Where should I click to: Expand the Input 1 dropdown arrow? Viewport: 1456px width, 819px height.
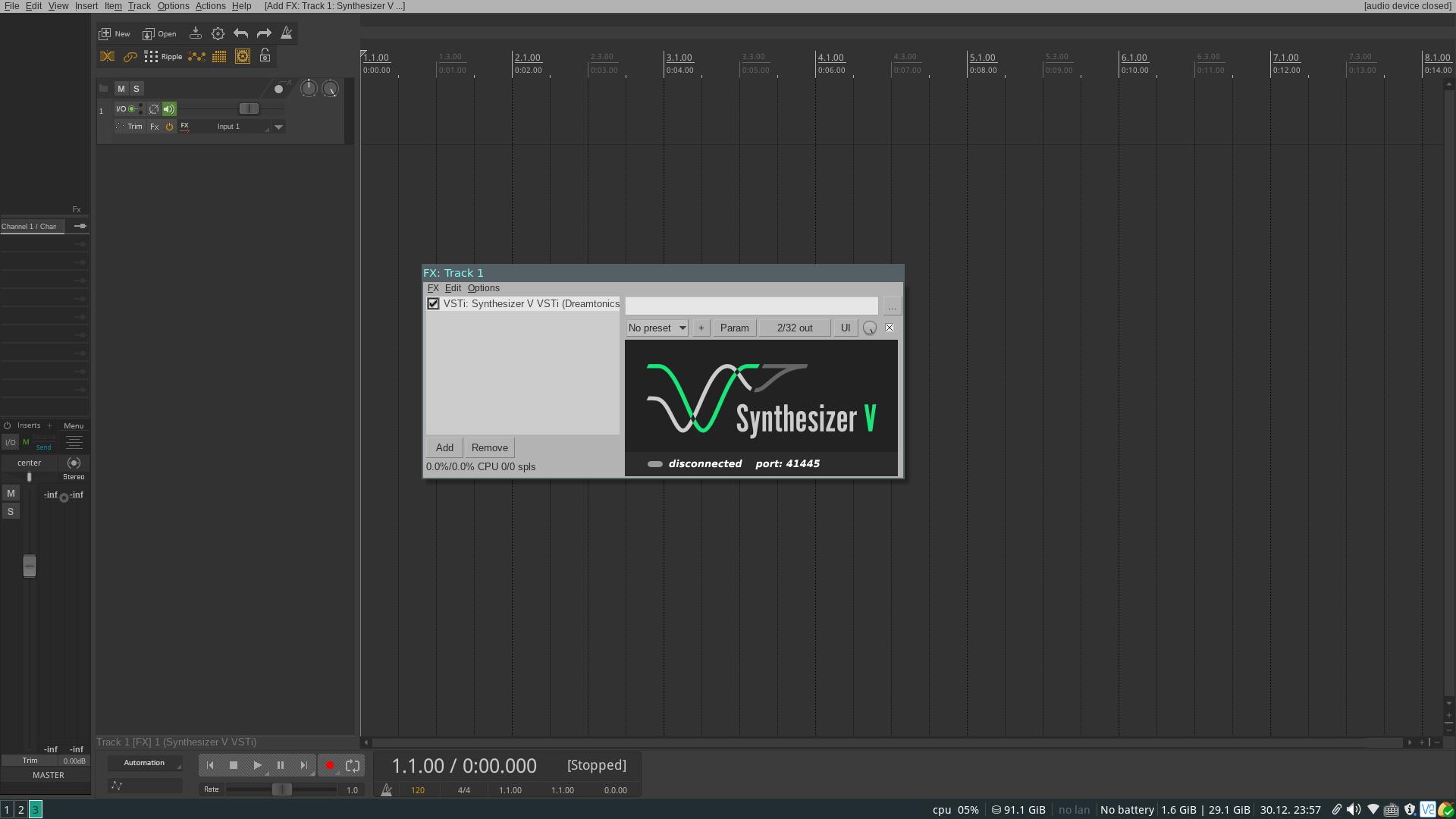click(278, 127)
